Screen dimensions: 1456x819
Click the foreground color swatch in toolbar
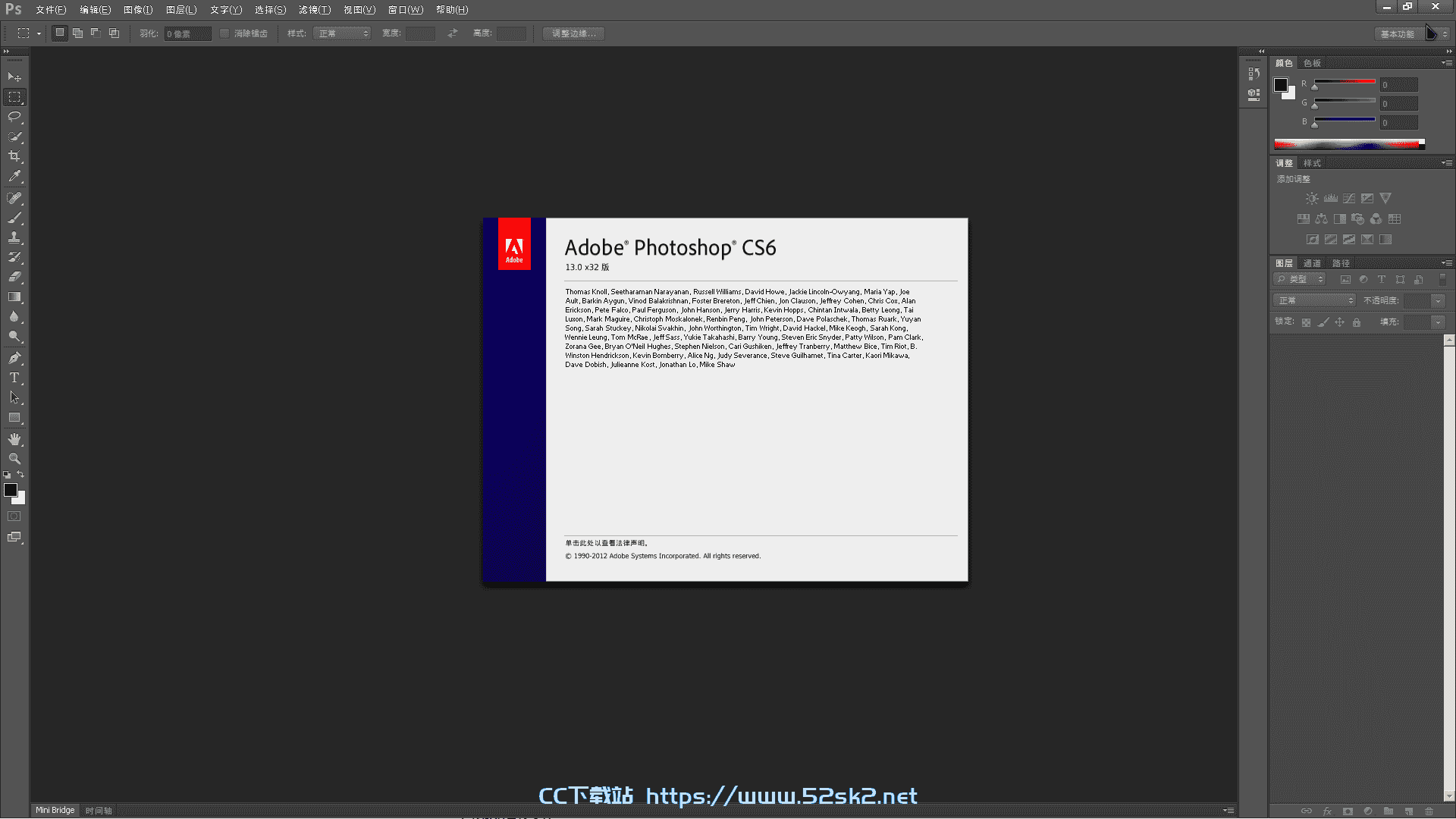(10, 490)
